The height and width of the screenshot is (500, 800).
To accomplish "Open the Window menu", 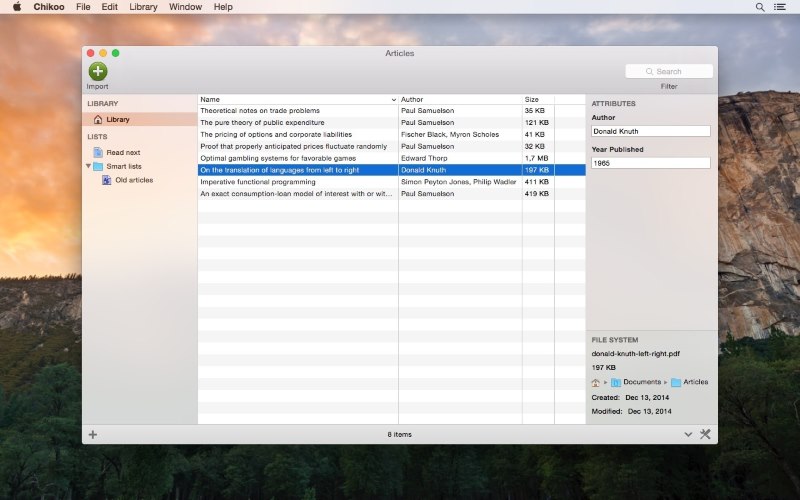I will tap(186, 7).
